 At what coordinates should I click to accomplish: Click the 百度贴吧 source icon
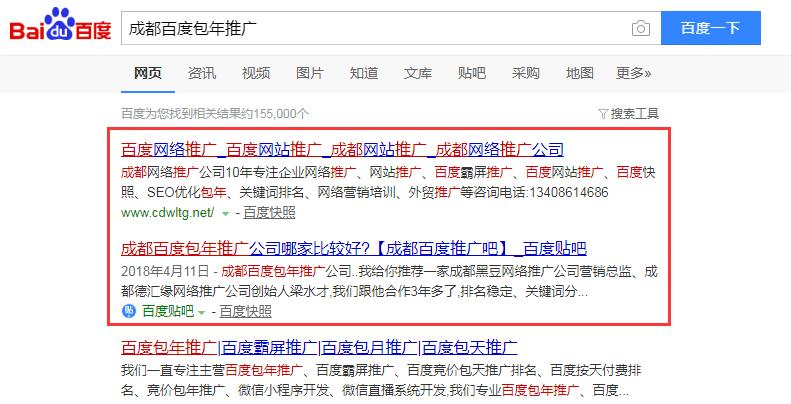click(129, 311)
